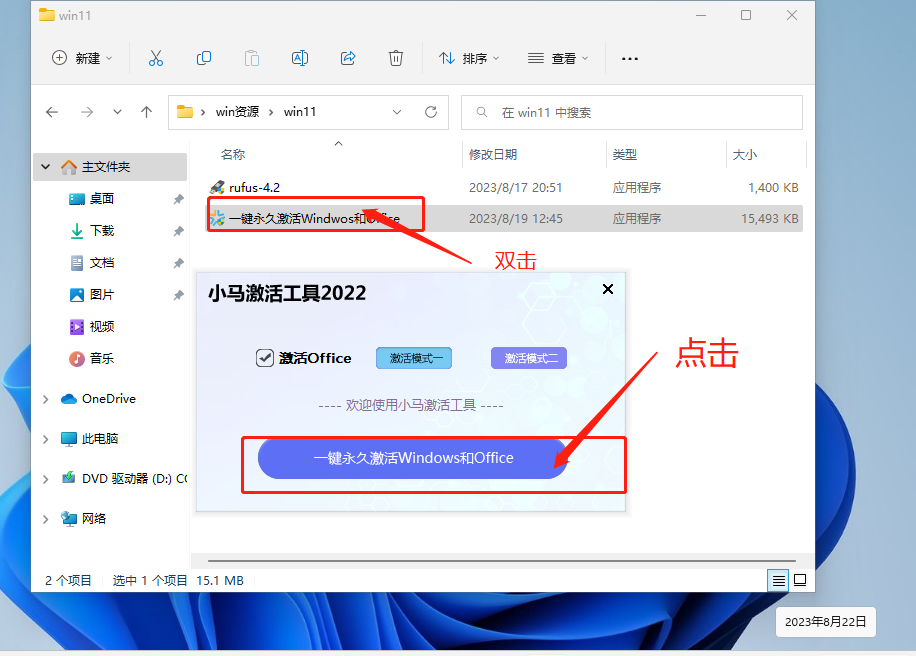Go forward with the right arrow
This screenshot has width=916, height=656.
coord(86,112)
